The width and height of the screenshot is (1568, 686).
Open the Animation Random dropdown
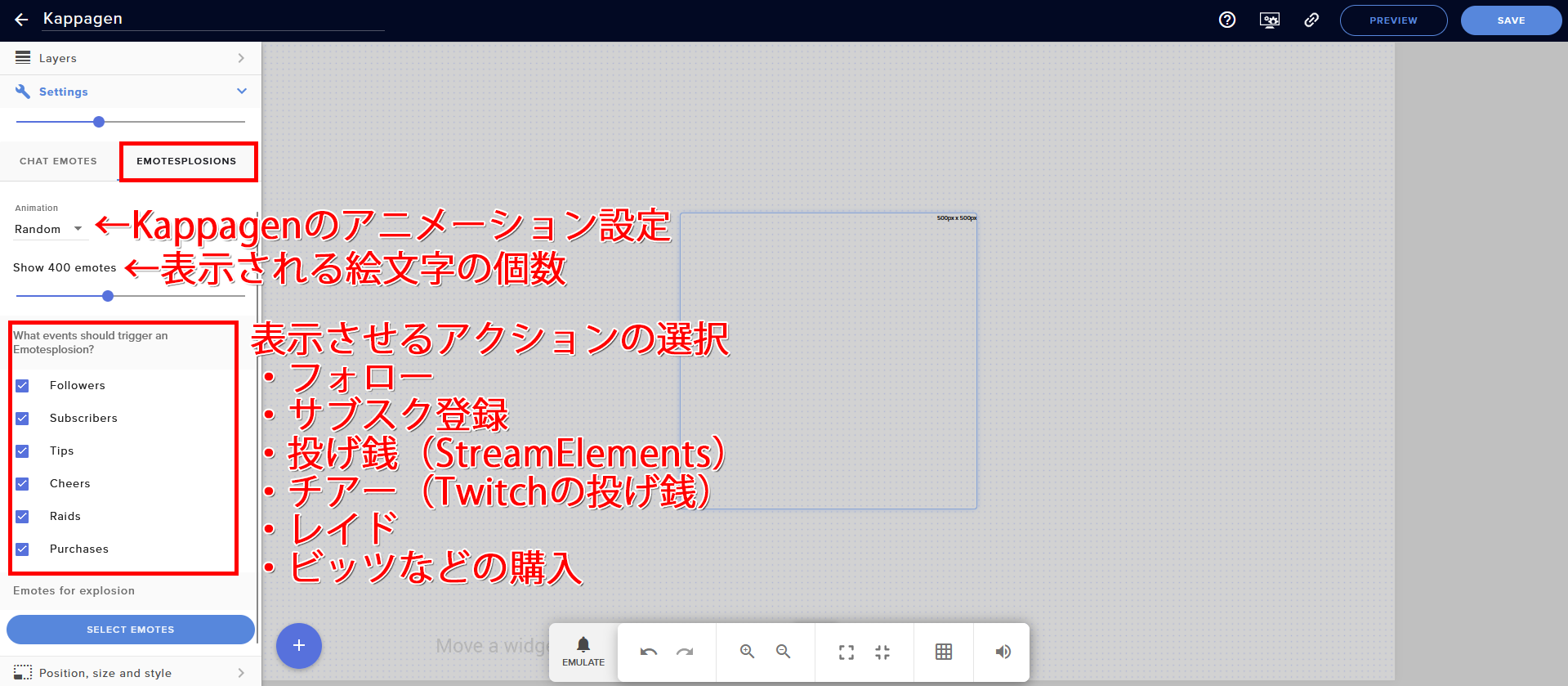[50, 229]
